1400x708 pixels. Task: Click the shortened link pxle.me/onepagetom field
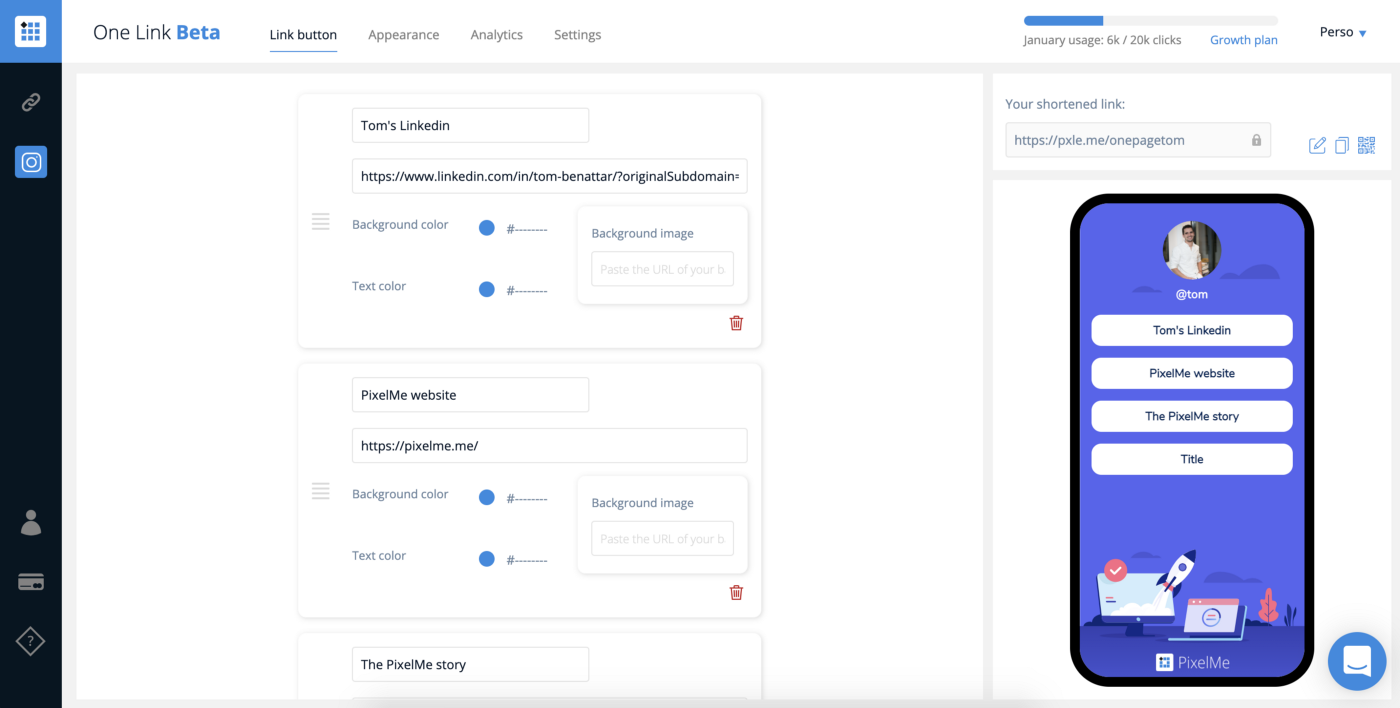(1138, 140)
